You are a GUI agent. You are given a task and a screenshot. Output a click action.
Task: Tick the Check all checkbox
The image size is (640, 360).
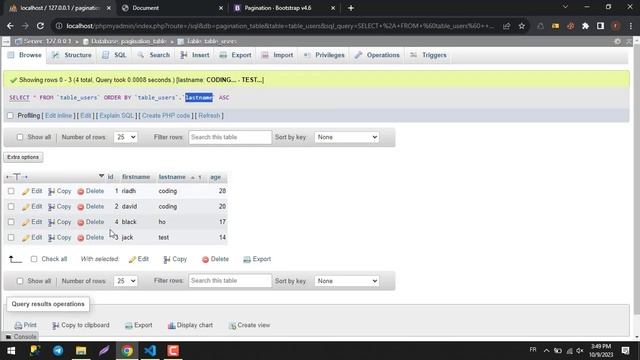coord(34,259)
